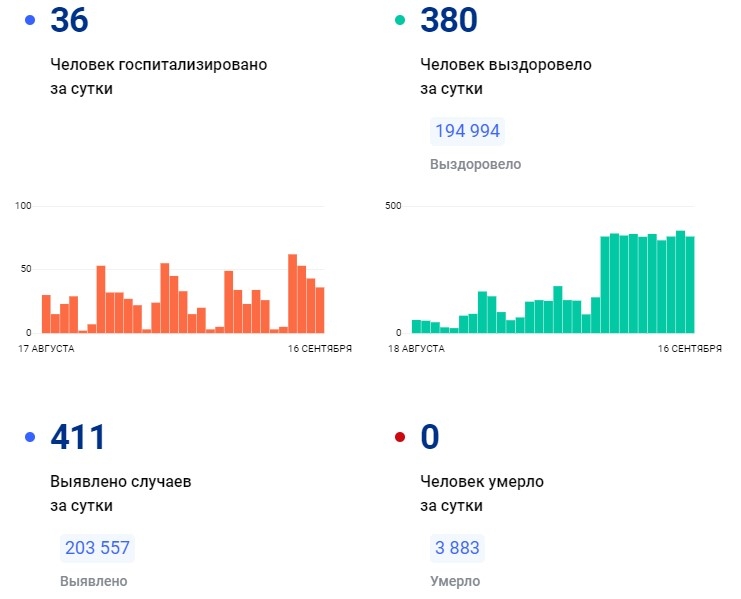Click the red dot beside deaths count 0

coord(400,437)
